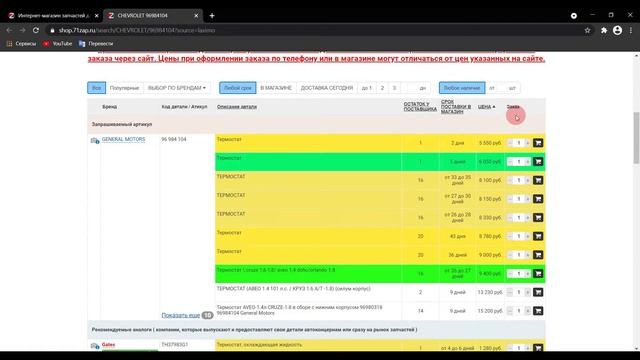Open the Перевести bookmark
Viewport: 640px width, 360px height.
[x=96, y=43]
